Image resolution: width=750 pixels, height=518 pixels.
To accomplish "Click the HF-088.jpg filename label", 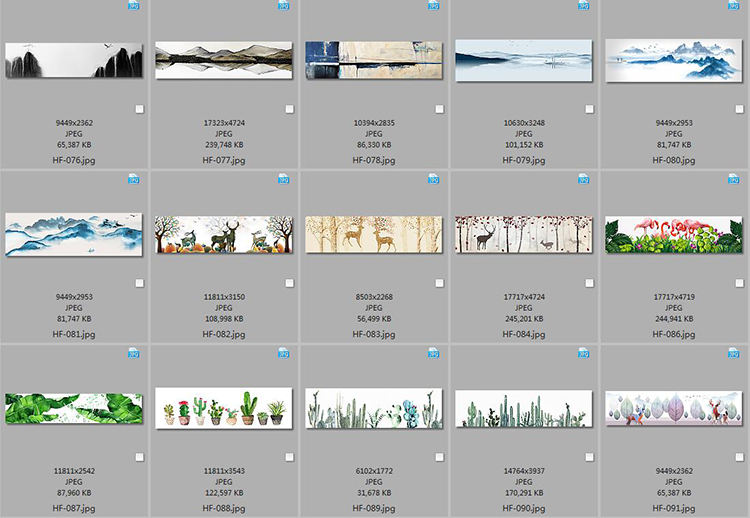I will click(224, 507).
